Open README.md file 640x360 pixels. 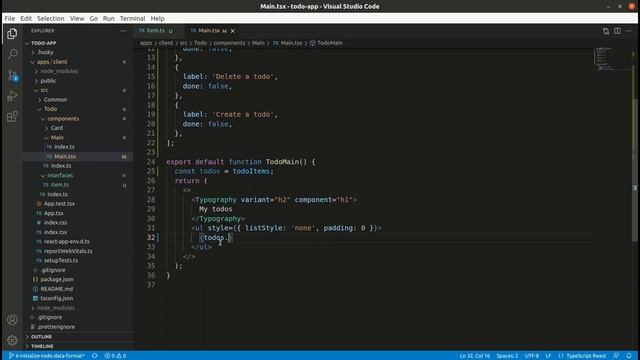point(78,289)
